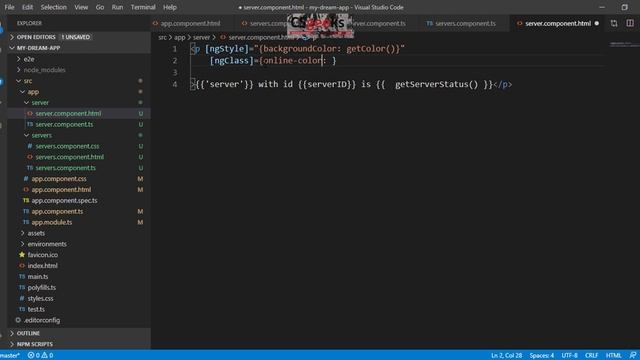640x360 pixels.
Task: Open the Go menu
Action: tap(100, 7)
